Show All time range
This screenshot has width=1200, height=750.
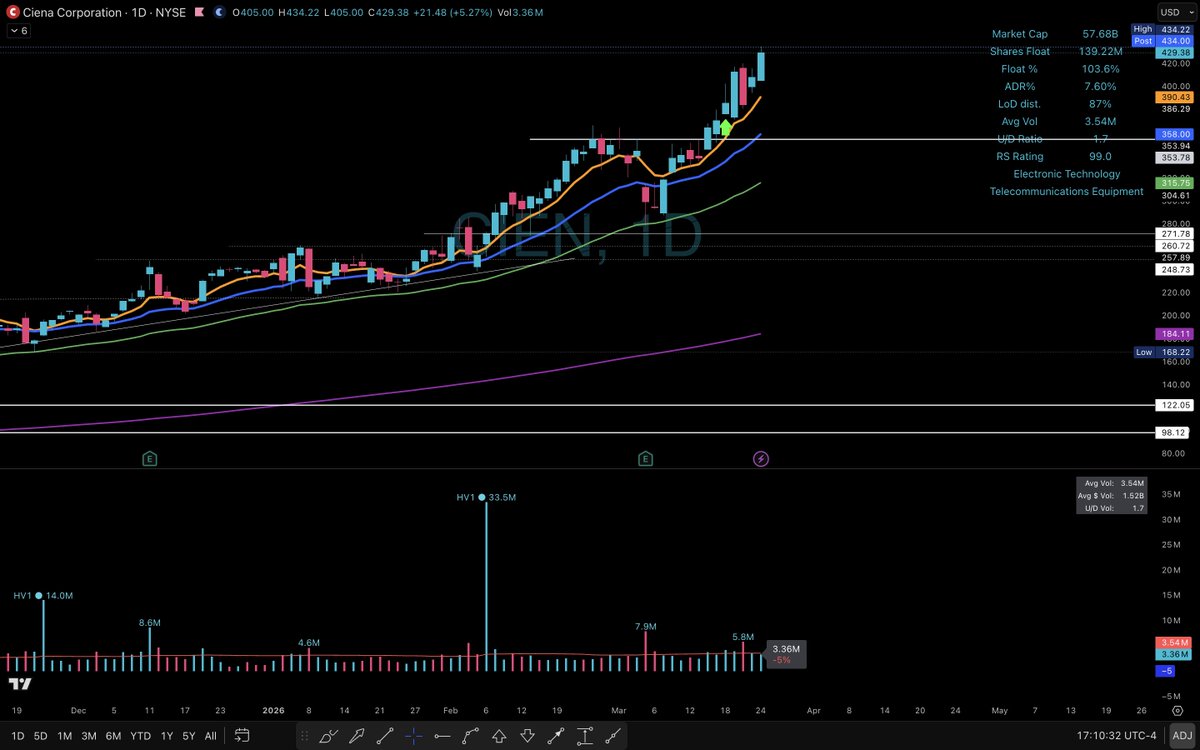click(210, 736)
